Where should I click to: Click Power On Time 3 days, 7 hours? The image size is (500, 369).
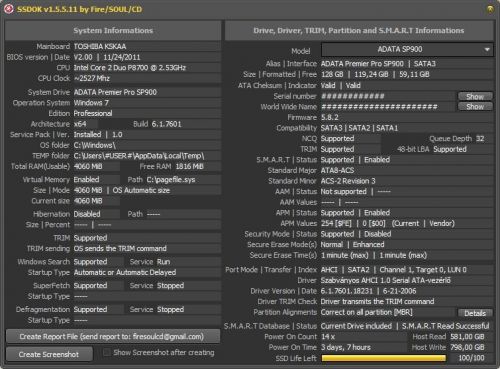[x=346, y=347]
